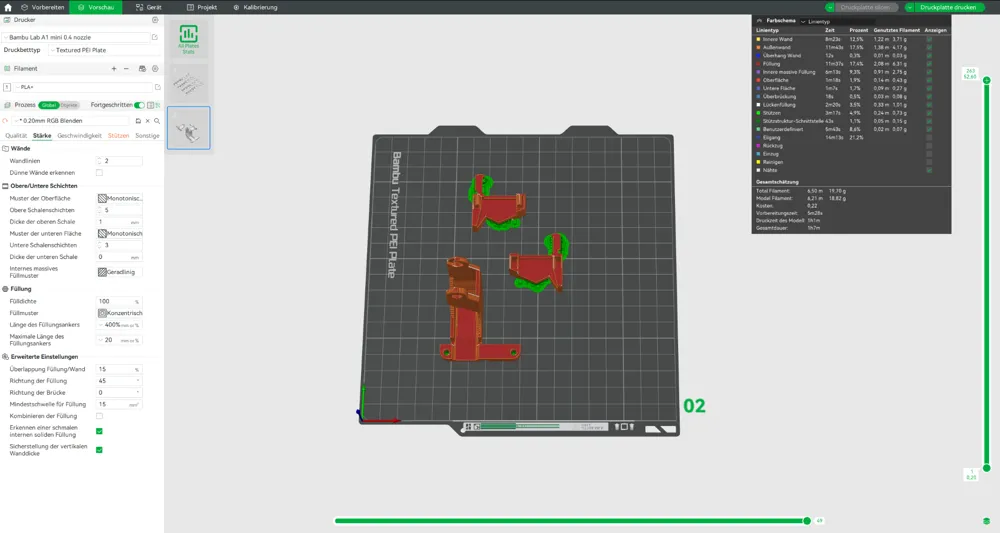This screenshot has height=533, width=1000.
Task: Open the PLA+ filament dropdown
Action: click(83, 87)
